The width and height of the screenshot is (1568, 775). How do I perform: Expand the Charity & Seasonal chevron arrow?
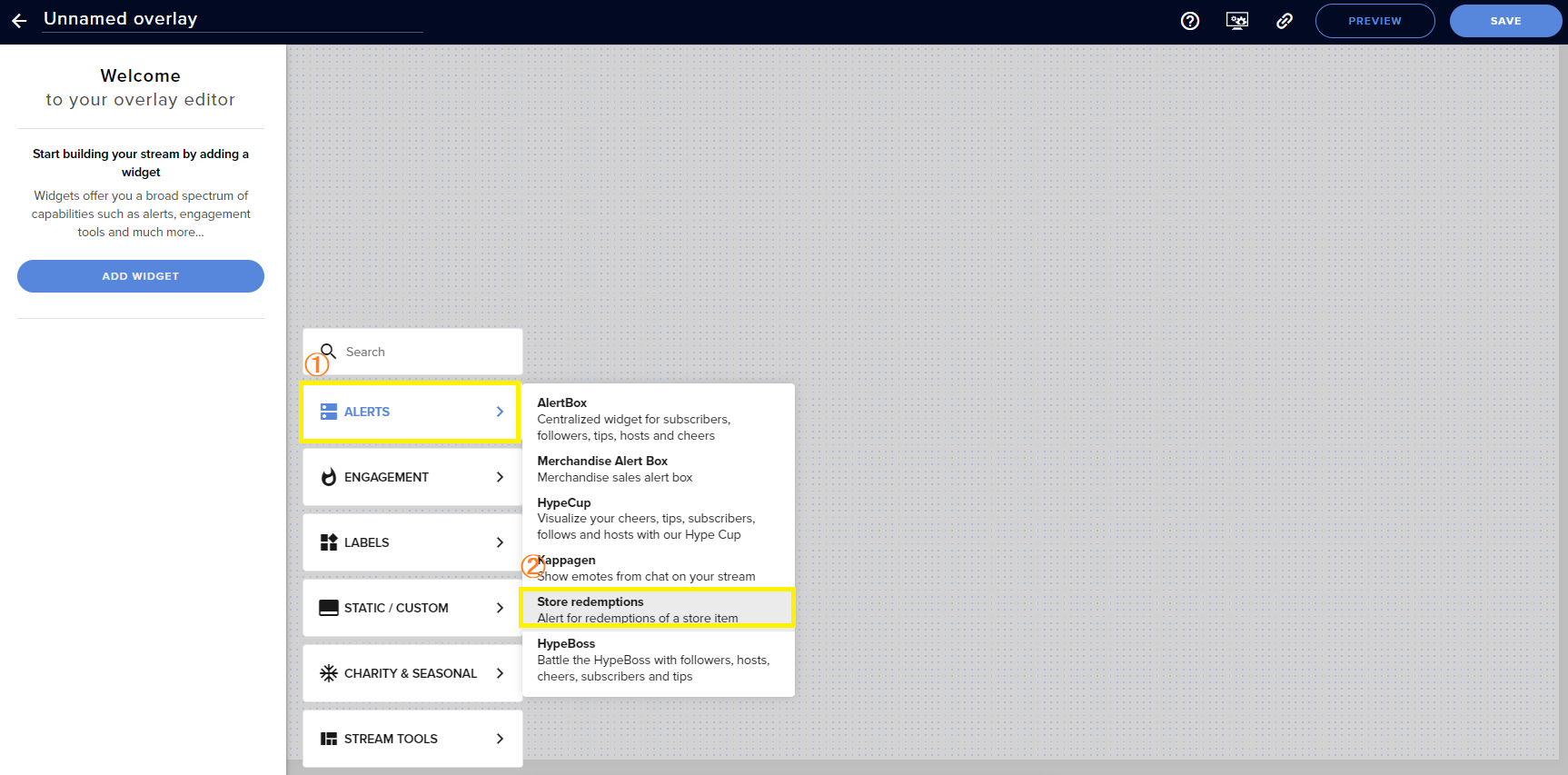pyautogui.click(x=500, y=673)
